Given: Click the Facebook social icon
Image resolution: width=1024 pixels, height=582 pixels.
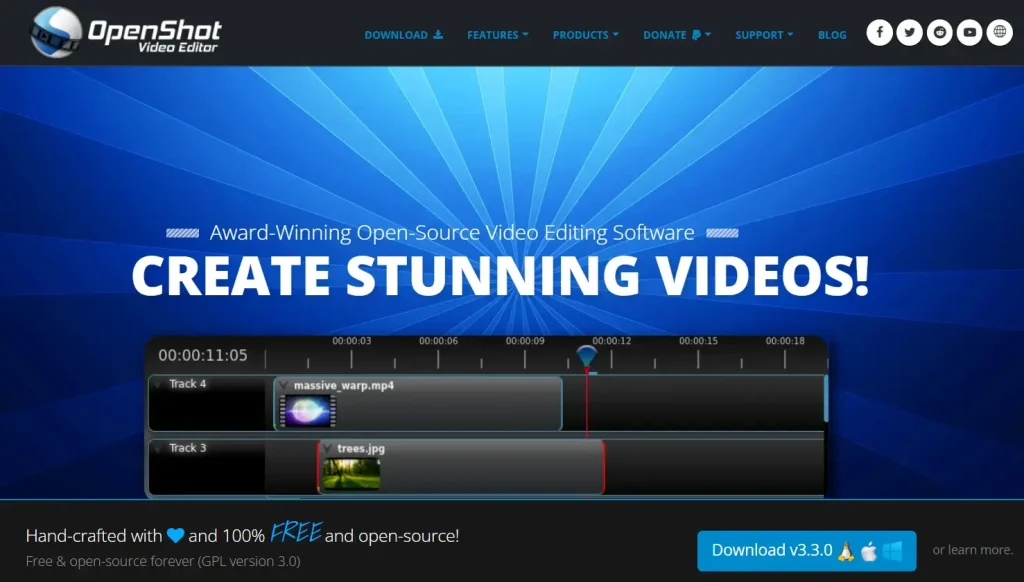Looking at the screenshot, I should [x=879, y=33].
